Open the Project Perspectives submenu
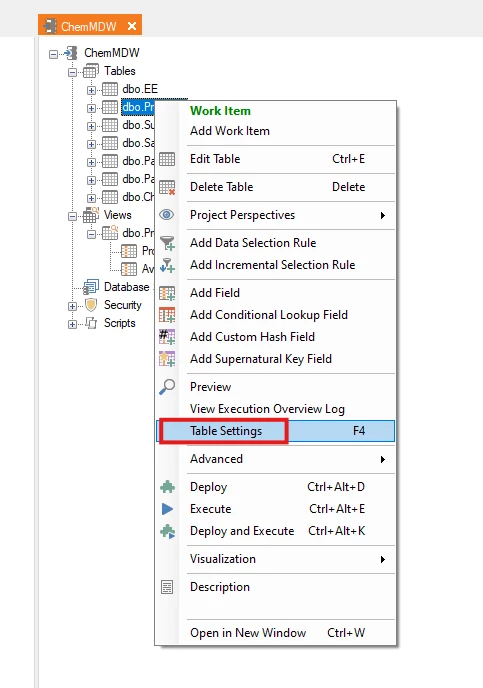Screen dimensions: 483x688 click(x=275, y=215)
